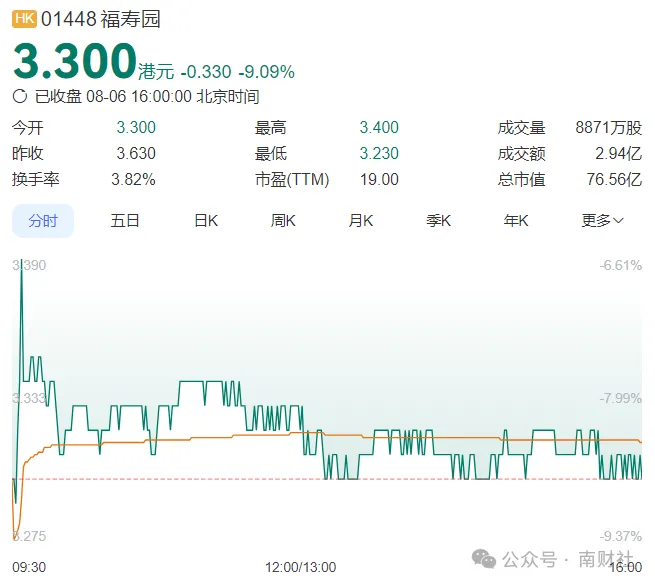Click the 市盈(TTM) label

(292, 180)
